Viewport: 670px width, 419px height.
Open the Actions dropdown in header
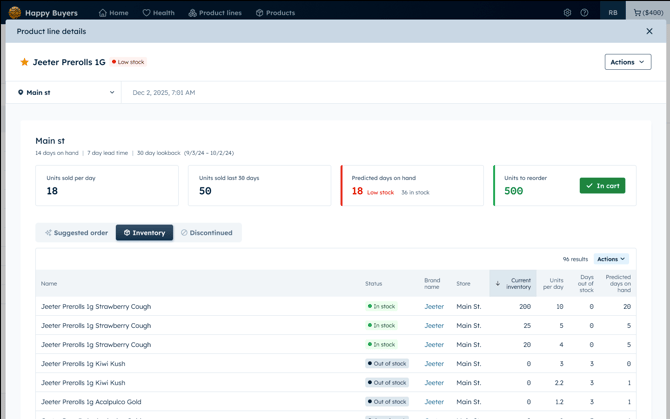point(627,62)
